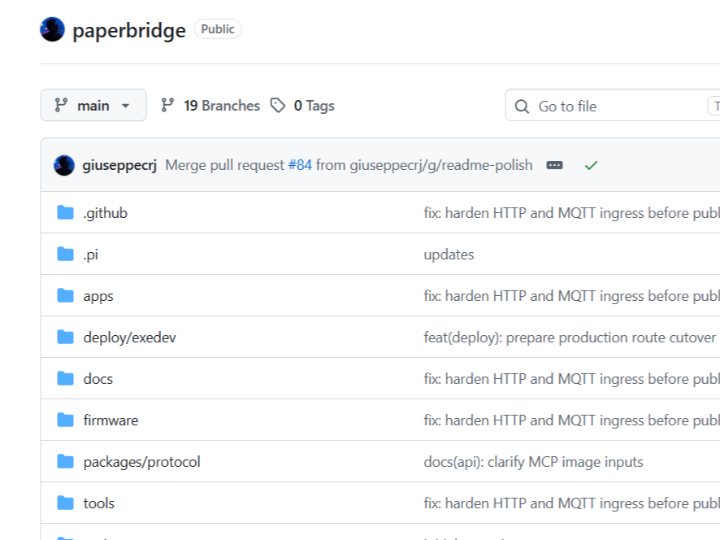Screen dimensions: 720x540
Task: Open the 0 Tags link
Action: (x=314, y=106)
